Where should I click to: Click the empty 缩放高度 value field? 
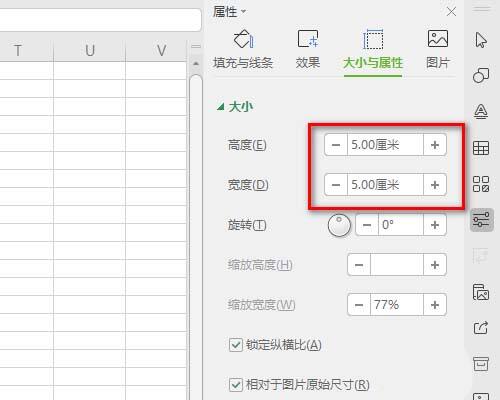point(397,265)
